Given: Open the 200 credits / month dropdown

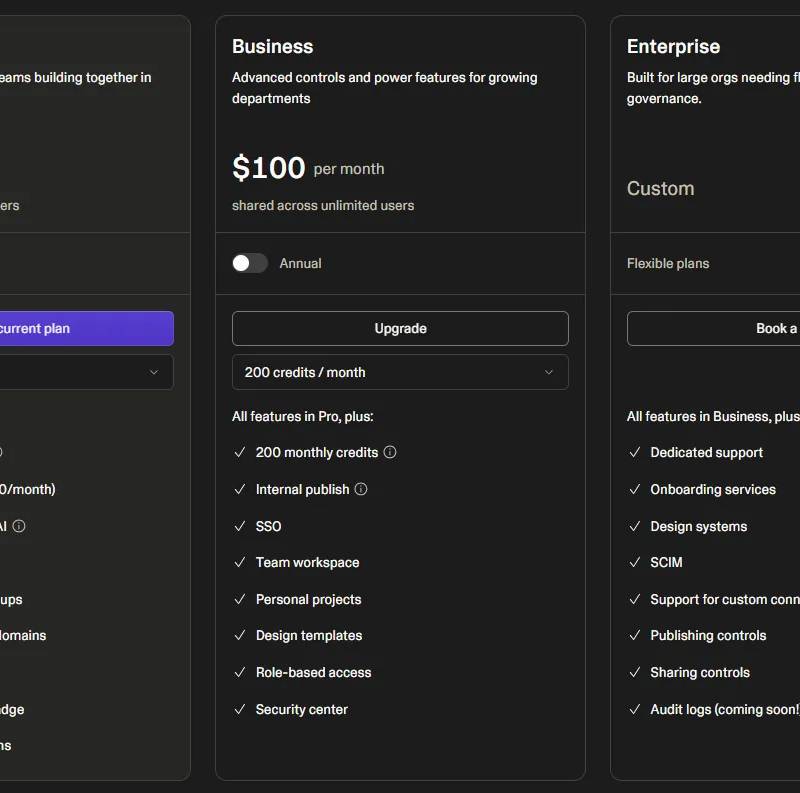Looking at the screenshot, I should click(x=400, y=373).
